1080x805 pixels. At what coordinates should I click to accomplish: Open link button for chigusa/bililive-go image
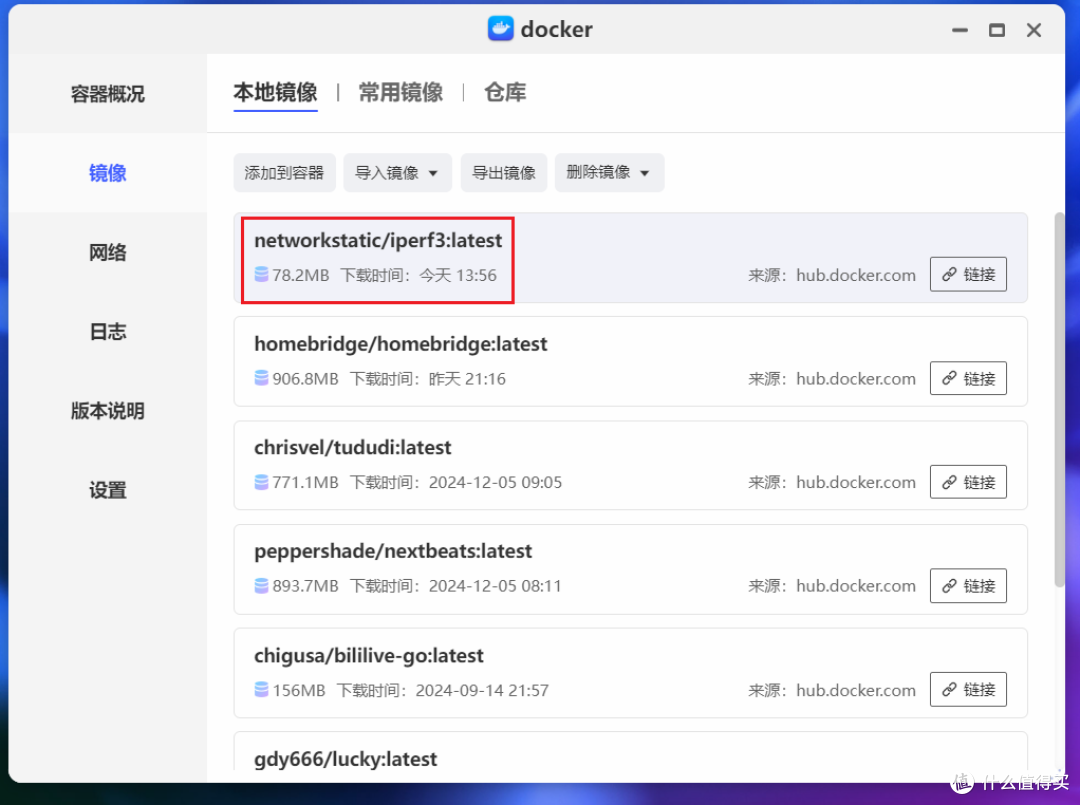click(x=968, y=689)
